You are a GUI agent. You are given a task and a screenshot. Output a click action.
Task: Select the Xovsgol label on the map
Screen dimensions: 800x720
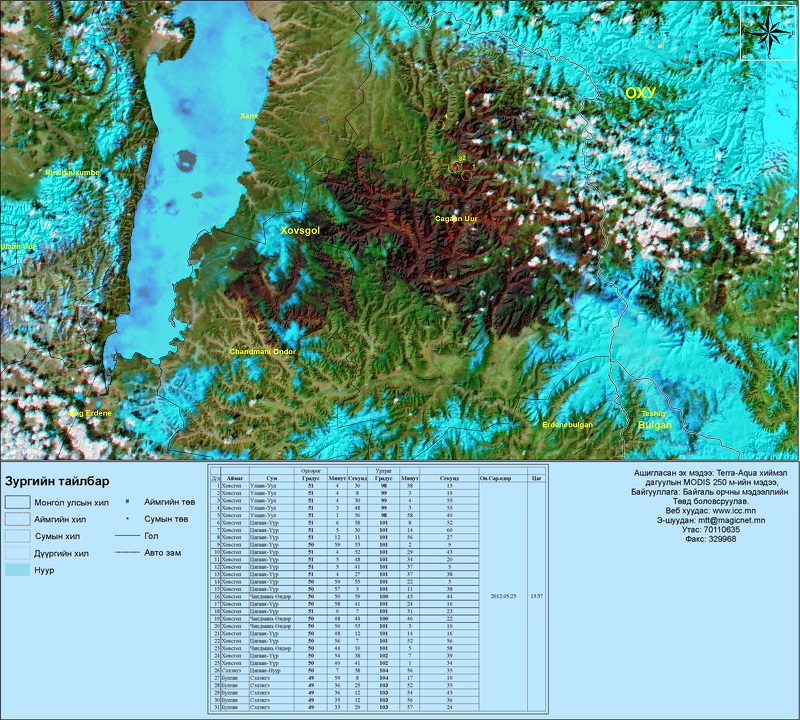(300, 230)
